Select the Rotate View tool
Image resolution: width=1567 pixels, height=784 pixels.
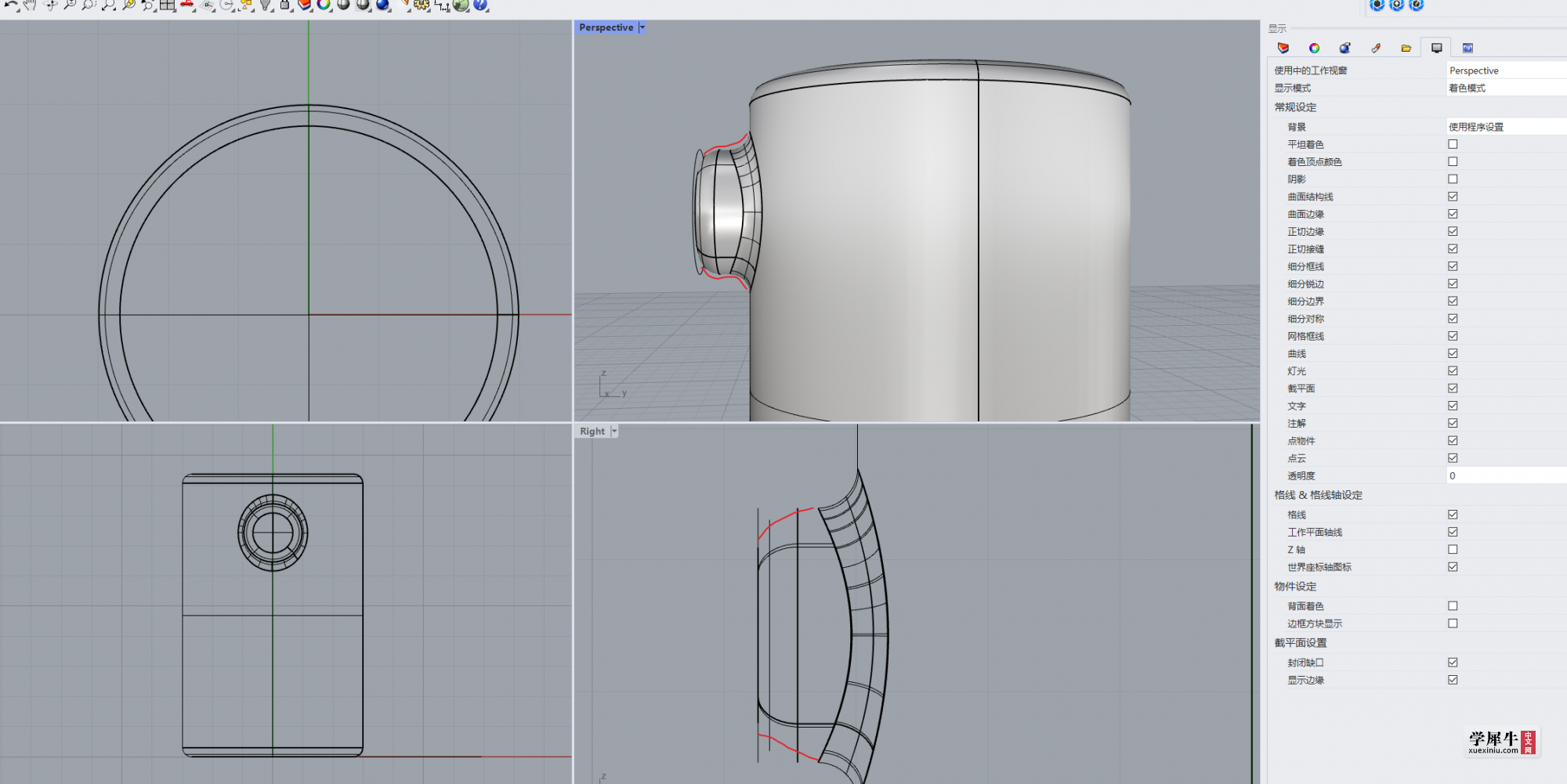click(50, 5)
